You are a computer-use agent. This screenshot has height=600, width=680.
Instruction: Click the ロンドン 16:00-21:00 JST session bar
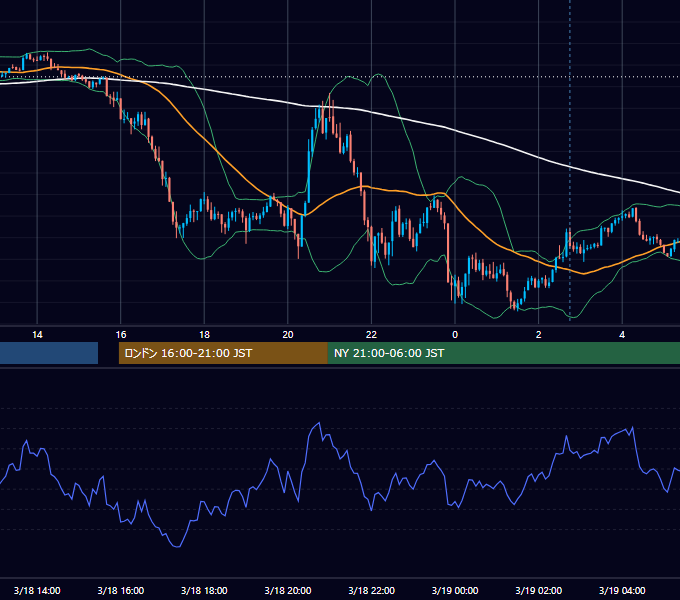click(223, 353)
